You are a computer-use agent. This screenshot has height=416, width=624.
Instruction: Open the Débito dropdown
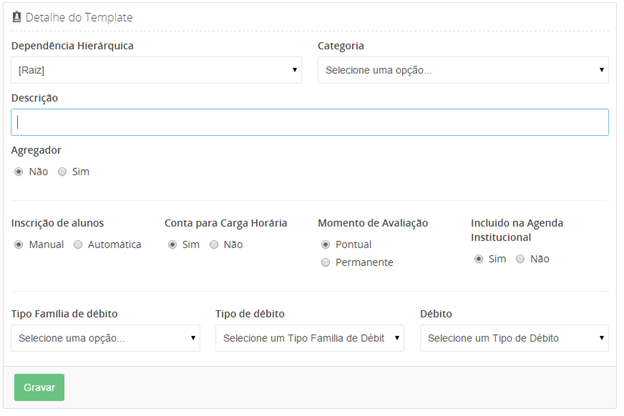[x=514, y=338]
